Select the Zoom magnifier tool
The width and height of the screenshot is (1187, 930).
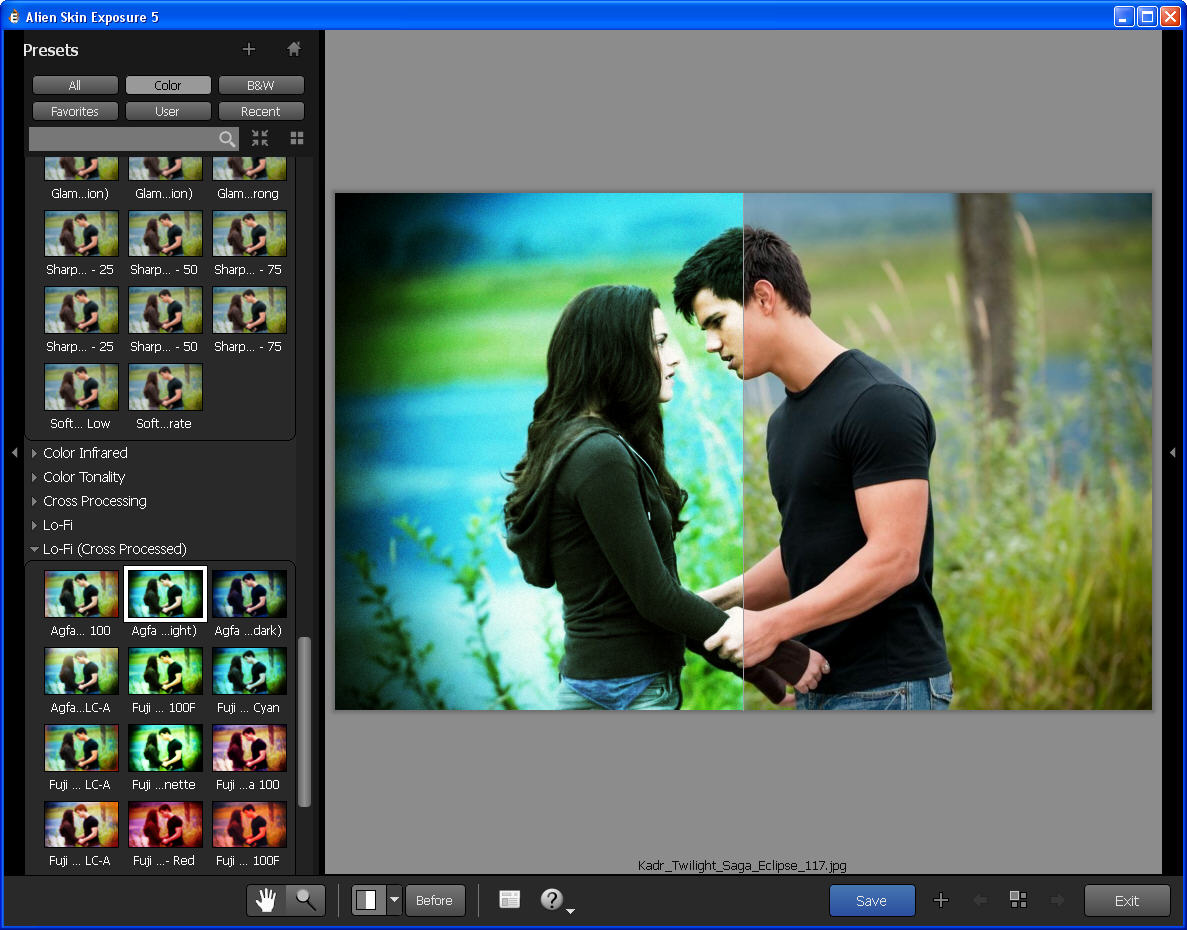click(x=306, y=900)
